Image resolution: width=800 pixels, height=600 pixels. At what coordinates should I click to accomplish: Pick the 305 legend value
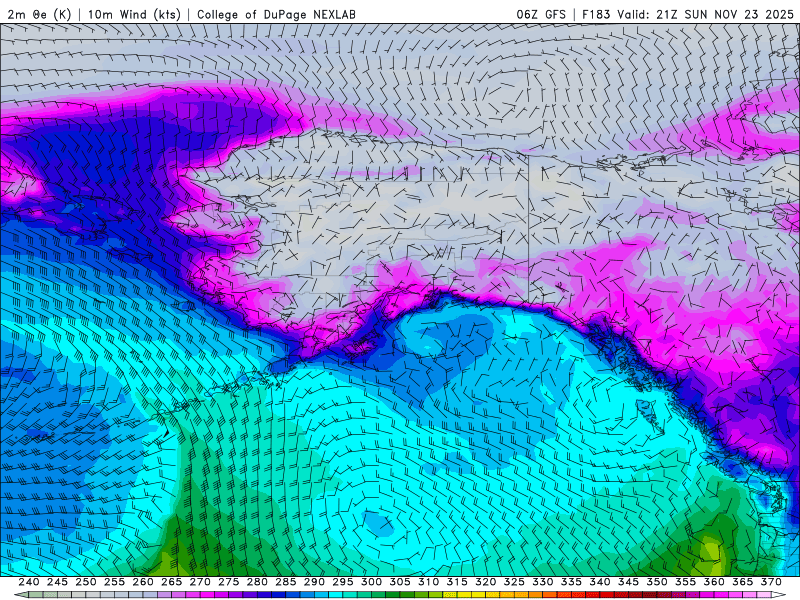(x=400, y=582)
